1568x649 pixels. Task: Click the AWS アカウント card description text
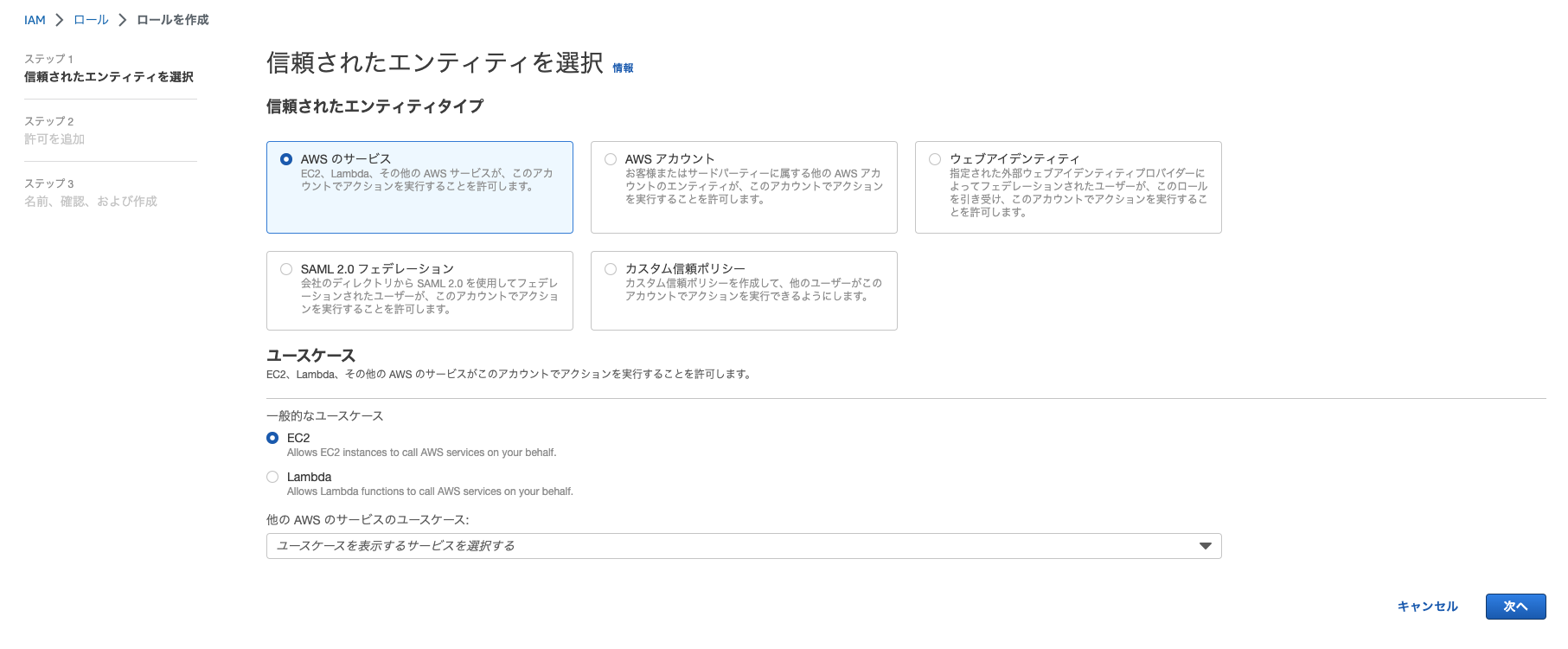tap(754, 186)
